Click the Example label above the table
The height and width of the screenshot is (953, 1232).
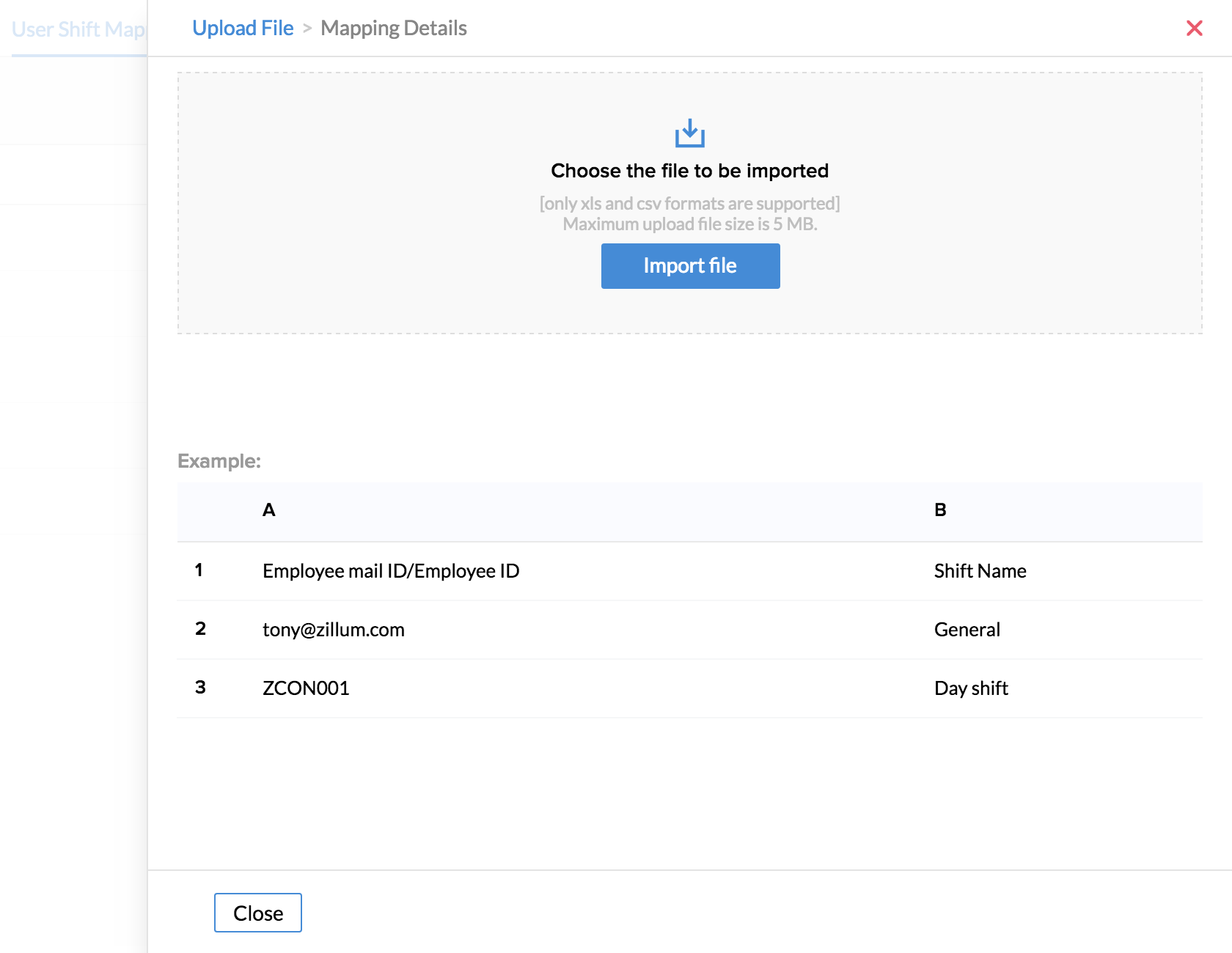[219, 461]
